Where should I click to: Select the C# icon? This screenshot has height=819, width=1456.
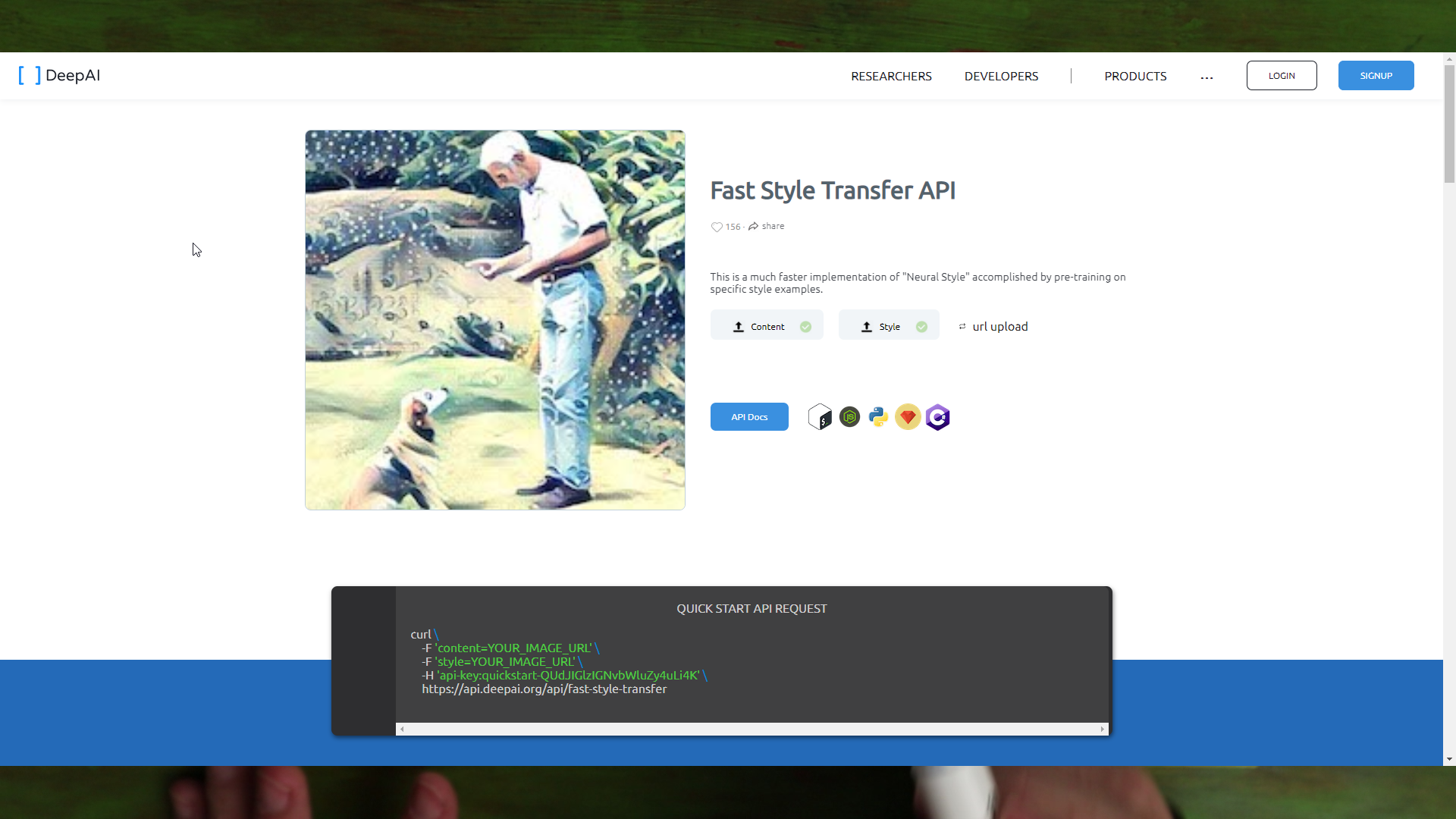pos(937,417)
